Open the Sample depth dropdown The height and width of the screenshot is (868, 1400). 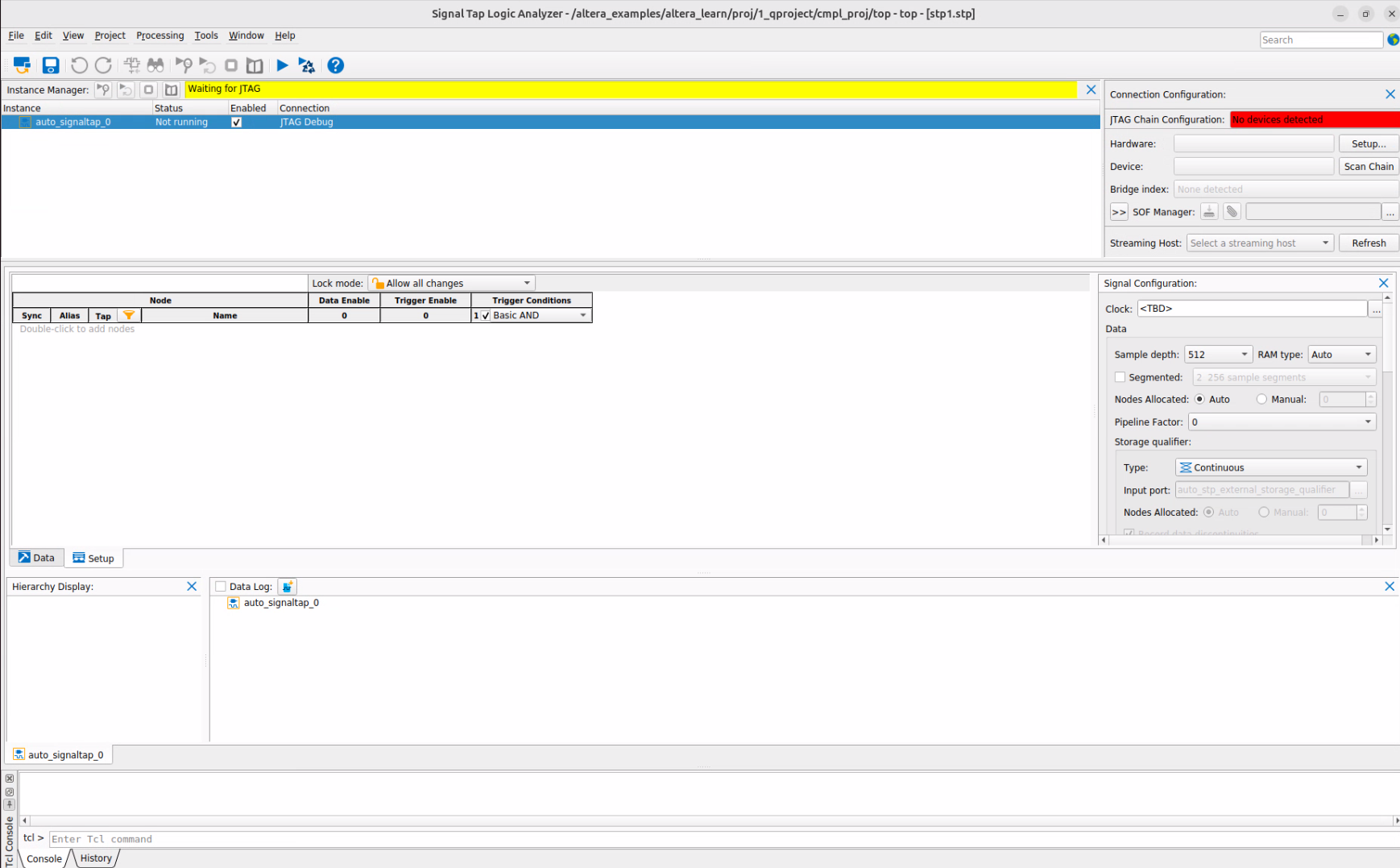coord(1218,355)
